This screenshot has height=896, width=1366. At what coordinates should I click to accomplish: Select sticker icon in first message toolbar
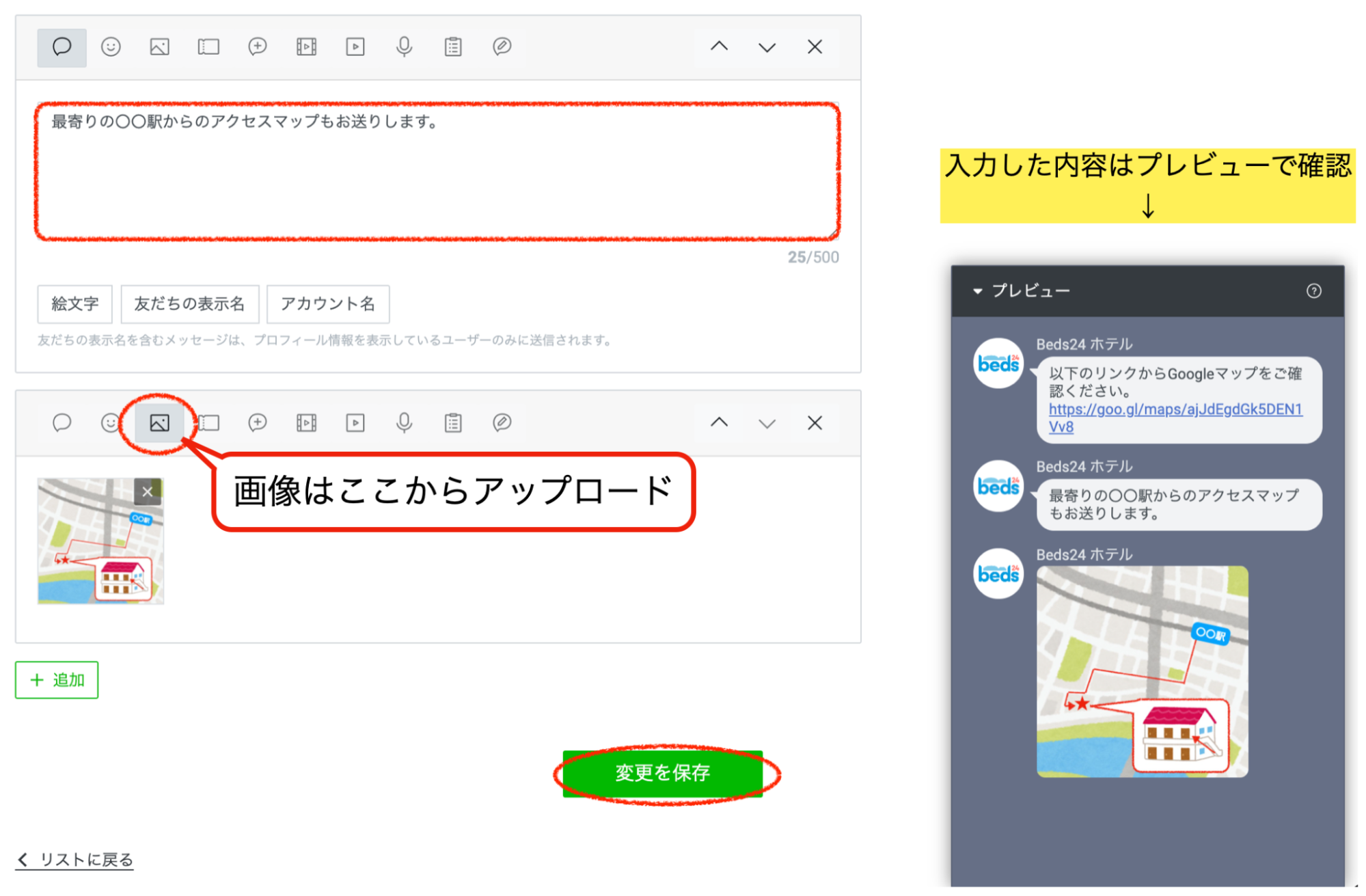tap(111, 47)
